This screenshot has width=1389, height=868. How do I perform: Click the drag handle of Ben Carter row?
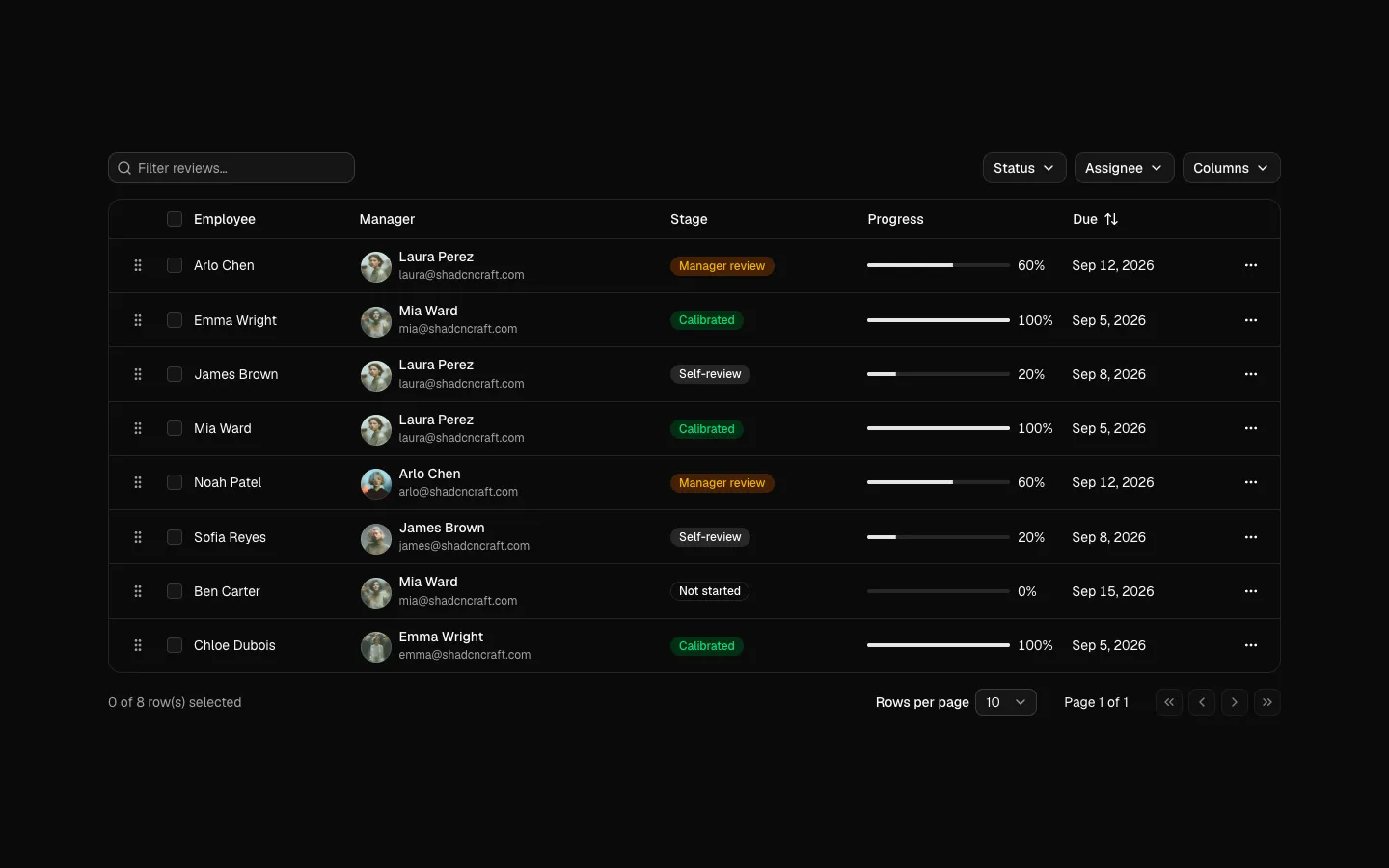point(138,591)
